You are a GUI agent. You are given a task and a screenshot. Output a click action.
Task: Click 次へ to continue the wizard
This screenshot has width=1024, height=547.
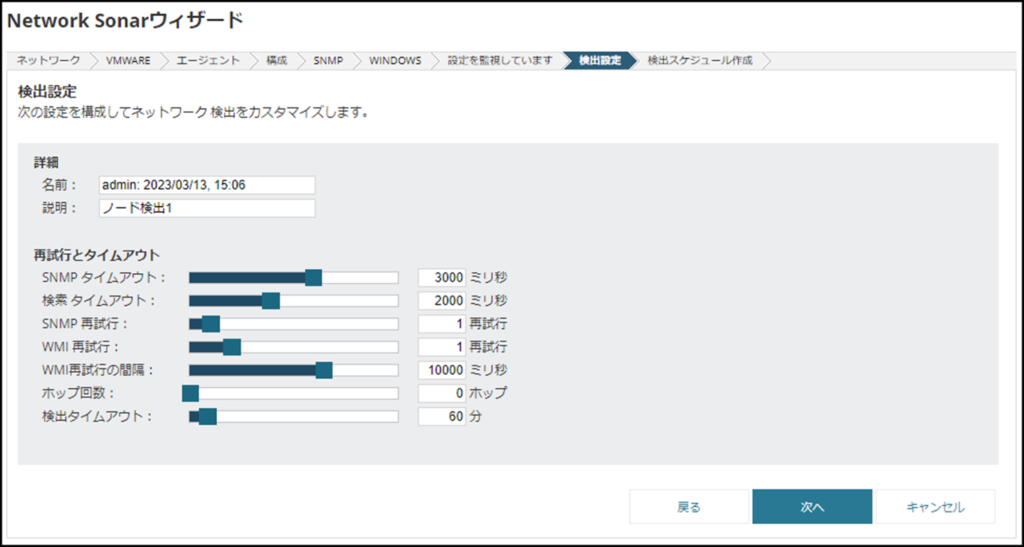pyautogui.click(x=812, y=507)
